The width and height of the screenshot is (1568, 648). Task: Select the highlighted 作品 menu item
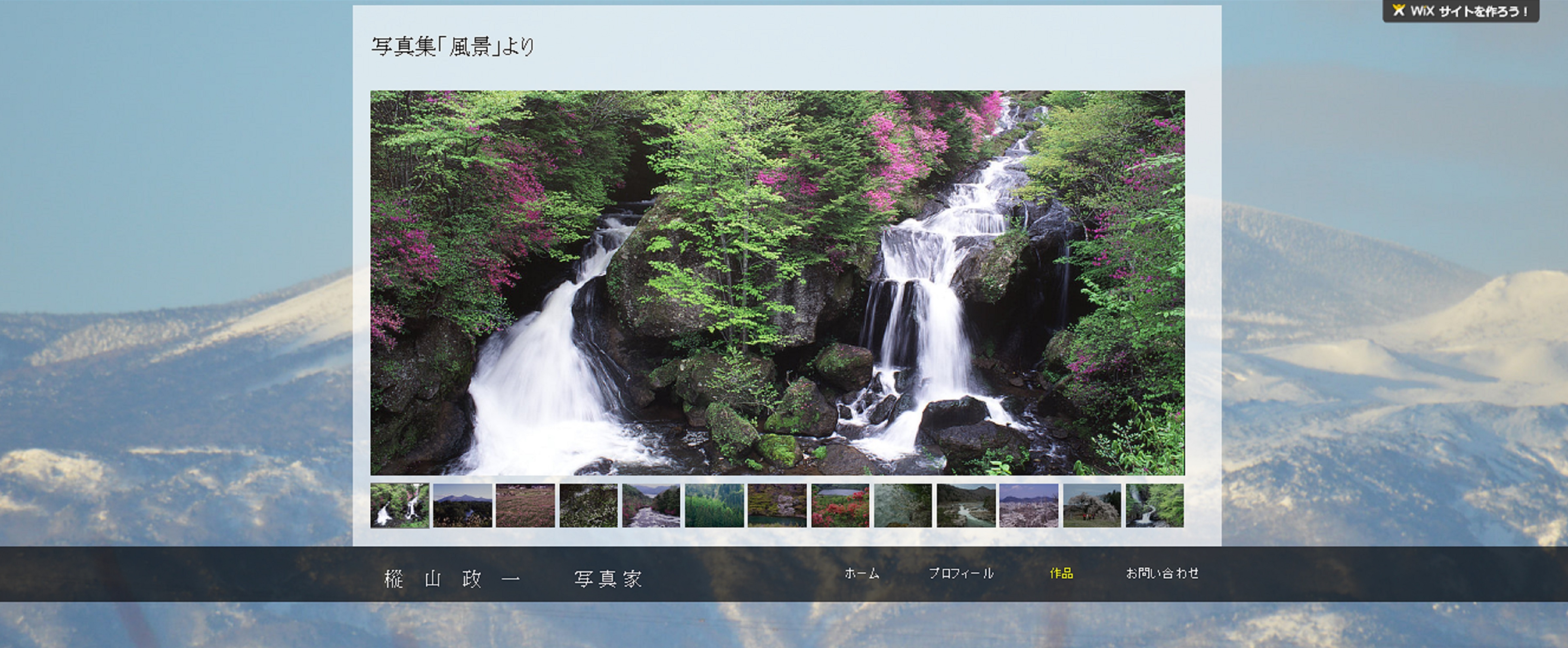click(x=1061, y=573)
